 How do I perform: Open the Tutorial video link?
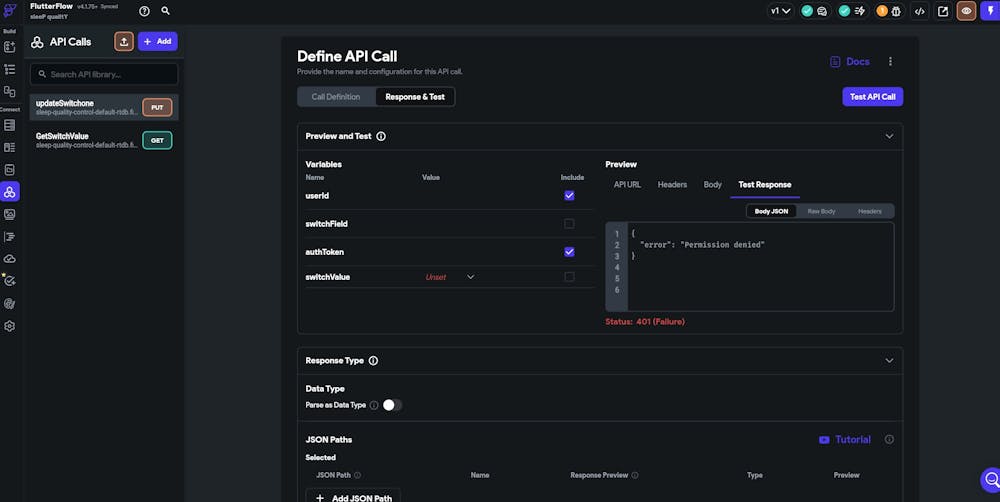pyautogui.click(x=844, y=439)
